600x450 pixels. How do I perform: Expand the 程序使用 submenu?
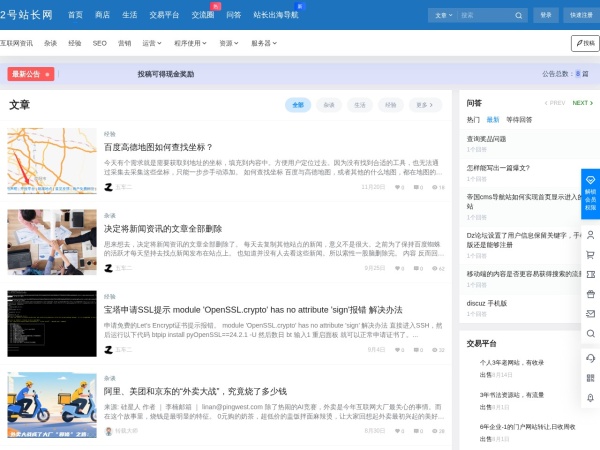190,43
